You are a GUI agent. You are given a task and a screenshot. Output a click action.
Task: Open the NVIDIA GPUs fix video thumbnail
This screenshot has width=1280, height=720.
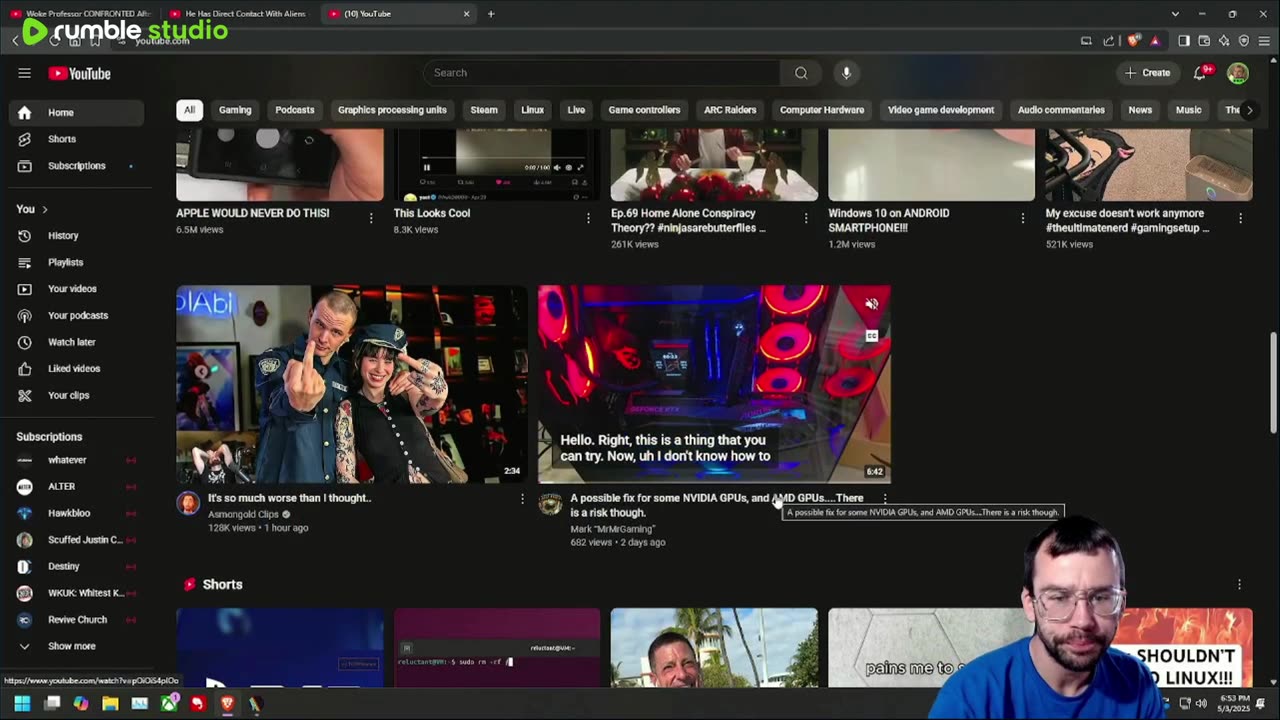714,384
